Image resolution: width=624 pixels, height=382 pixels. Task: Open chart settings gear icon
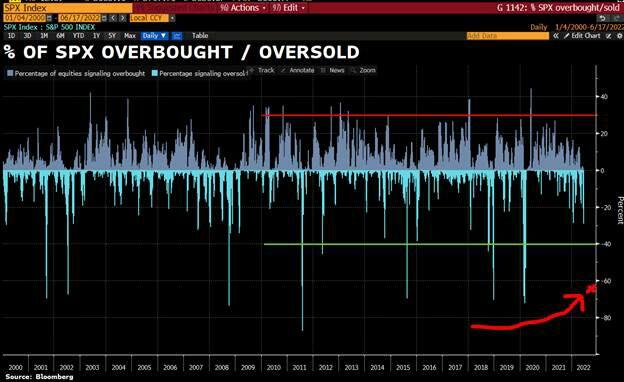pos(619,36)
